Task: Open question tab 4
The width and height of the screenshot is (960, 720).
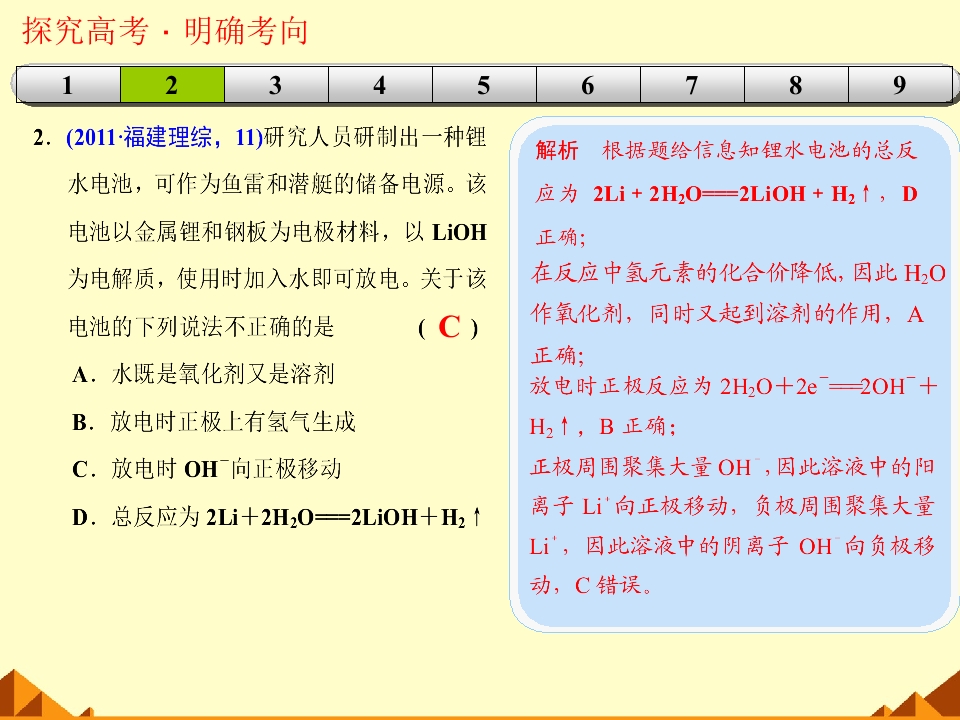Action: coord(380,84)
